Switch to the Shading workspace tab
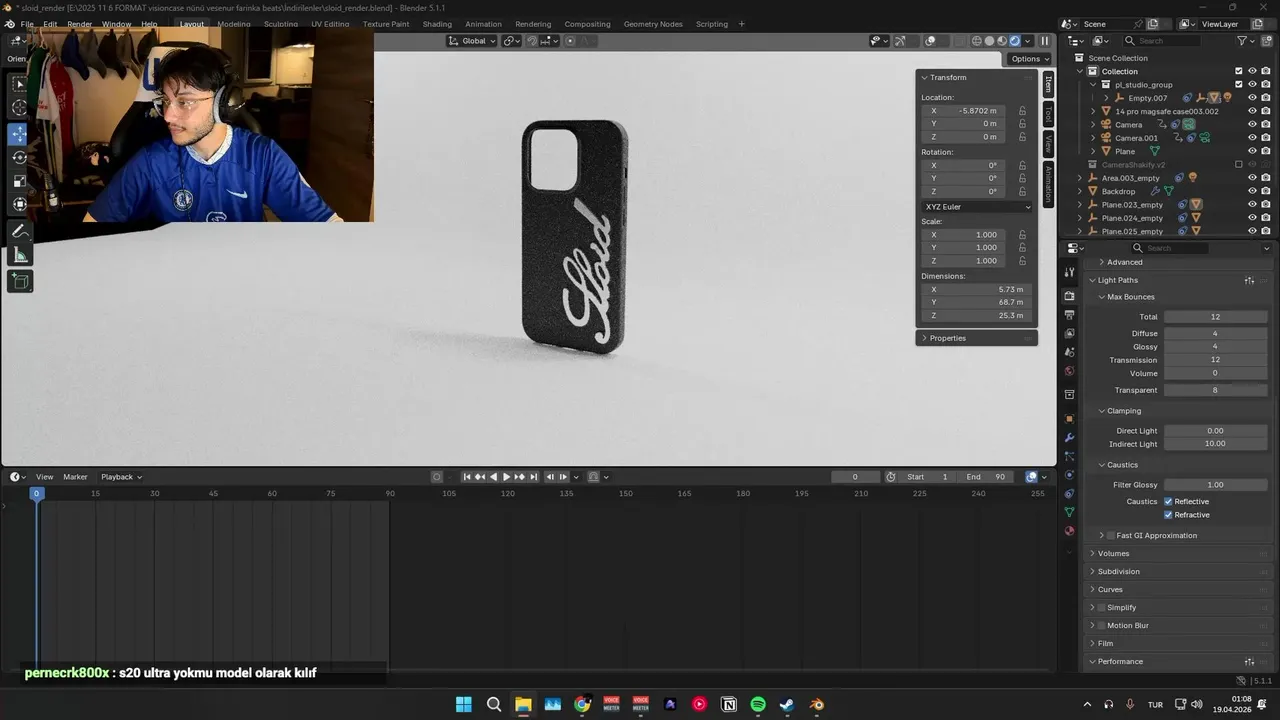Image resolution: width=1280 pixels, height=720 pixels. (437, 24)
